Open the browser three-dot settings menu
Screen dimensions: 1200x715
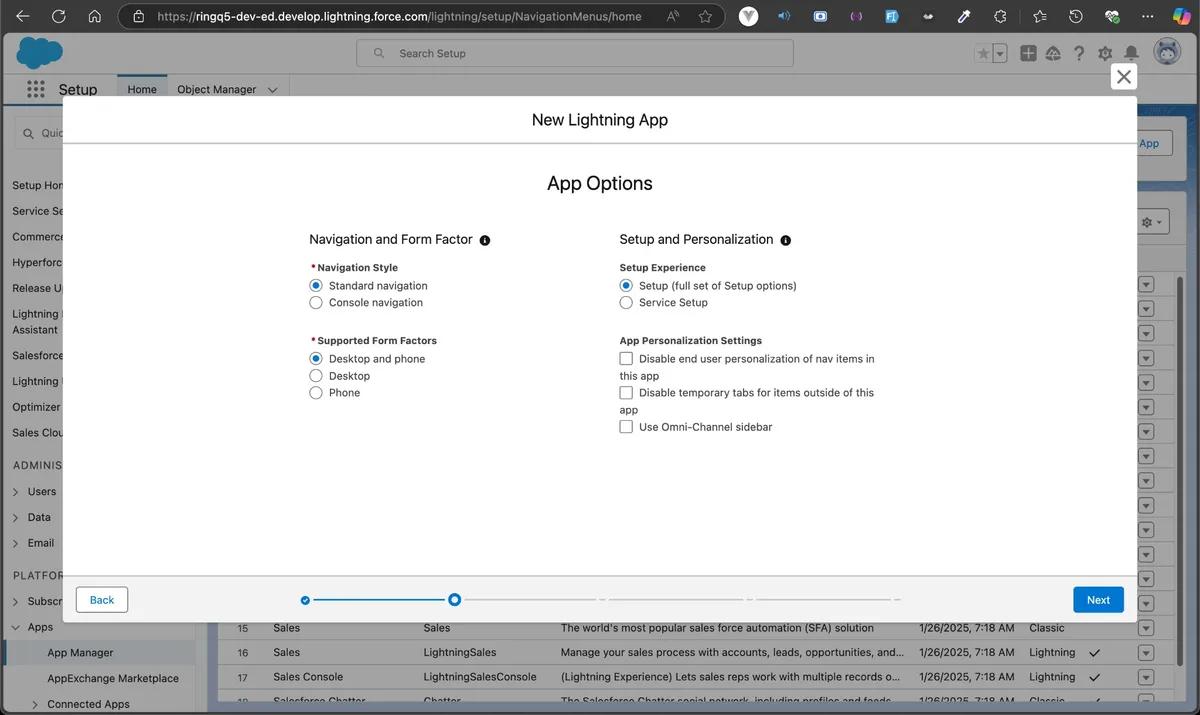(x=1147, y=16)
